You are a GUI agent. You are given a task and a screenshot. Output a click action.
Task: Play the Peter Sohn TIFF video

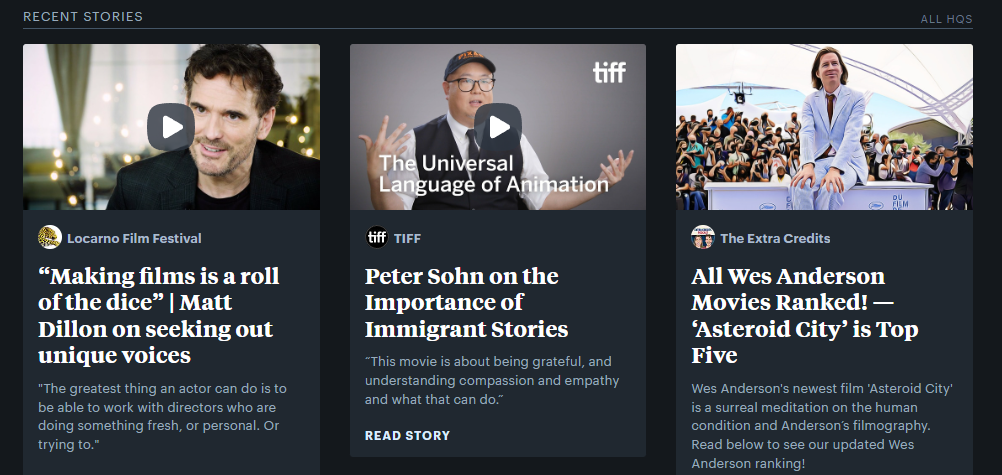click(x=498, y=127)
